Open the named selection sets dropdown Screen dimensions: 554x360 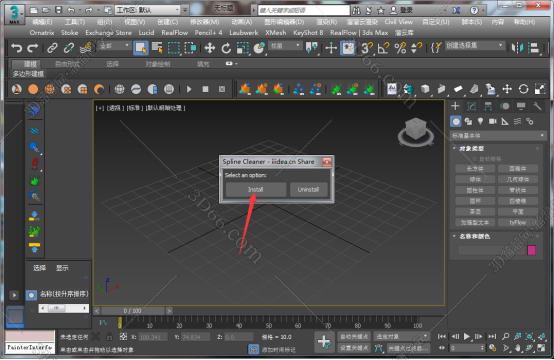tap(474, 46)
